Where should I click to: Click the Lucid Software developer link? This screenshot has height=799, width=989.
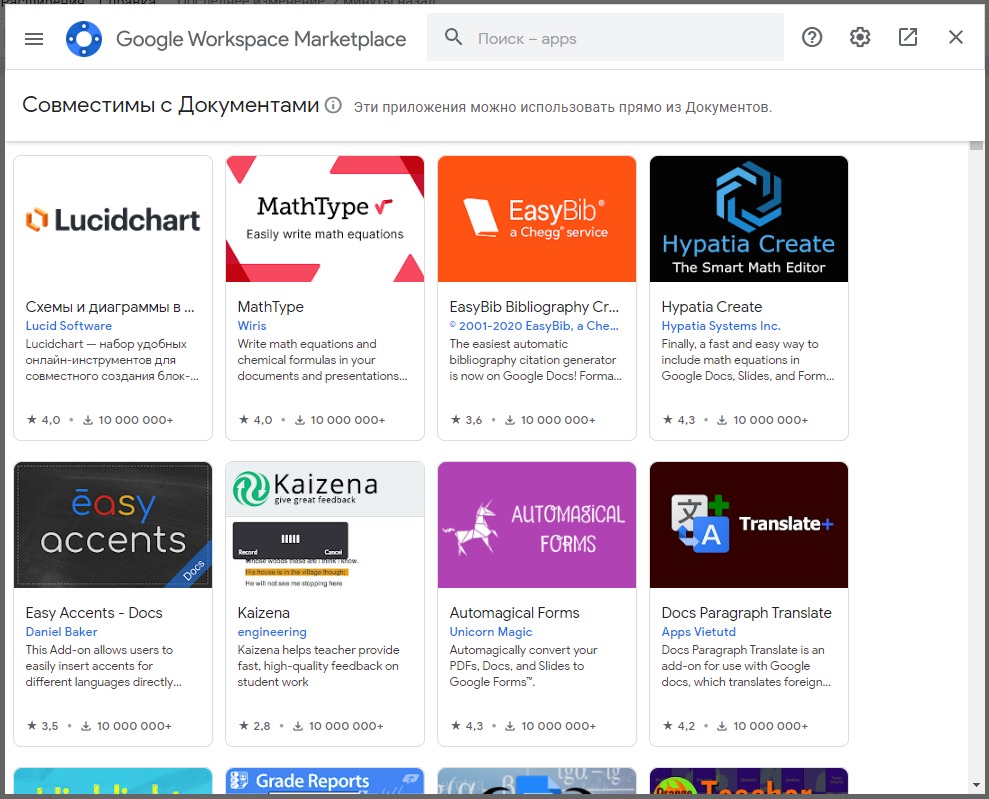tap(69, 325)
